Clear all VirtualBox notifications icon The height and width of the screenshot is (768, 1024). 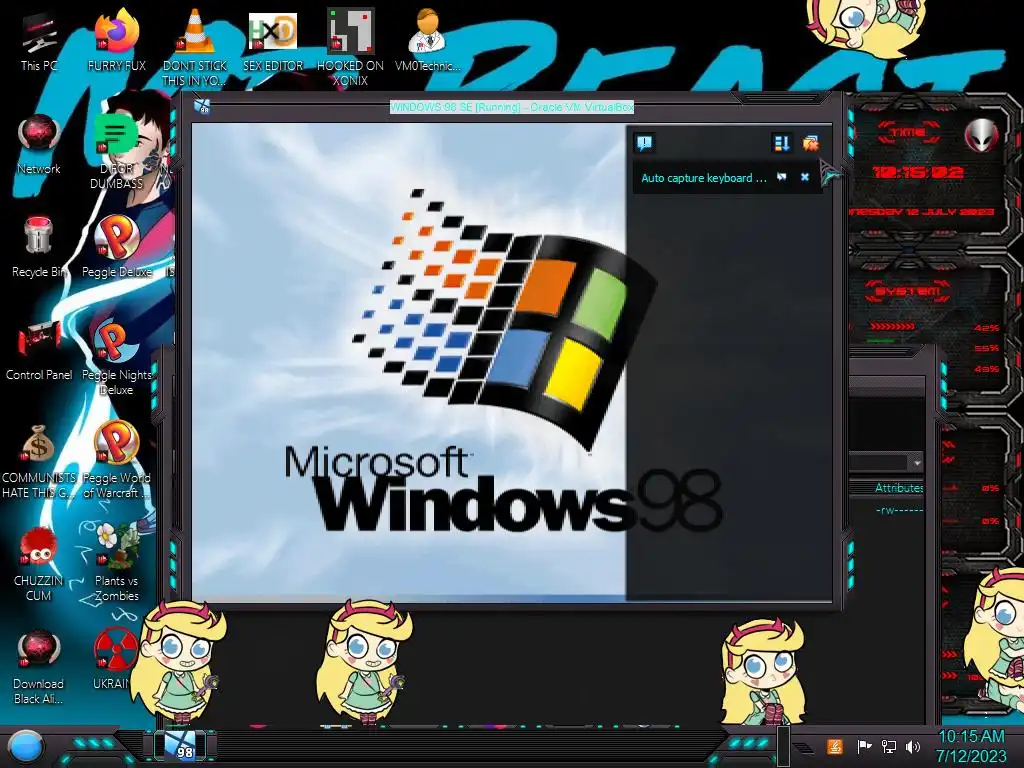tap(810, 143)
